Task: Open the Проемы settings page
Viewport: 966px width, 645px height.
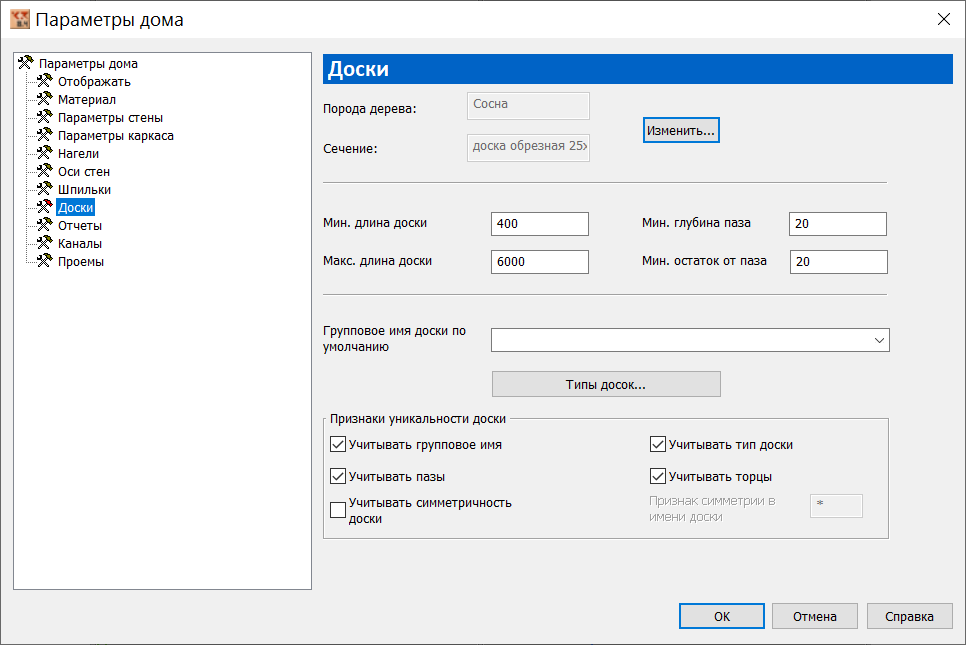Action: [x=81, y=261]
